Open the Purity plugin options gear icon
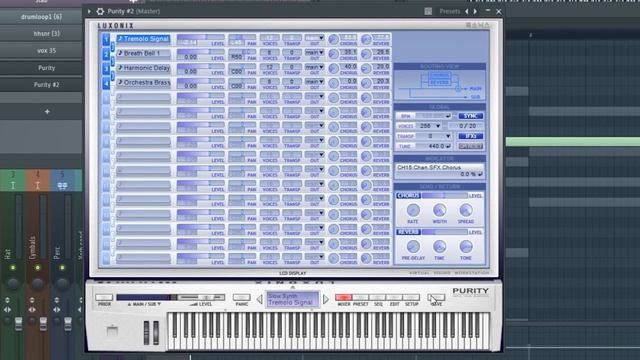Image resolution: width=640 pixels, height=360 pixels. (x=100, y=11)
